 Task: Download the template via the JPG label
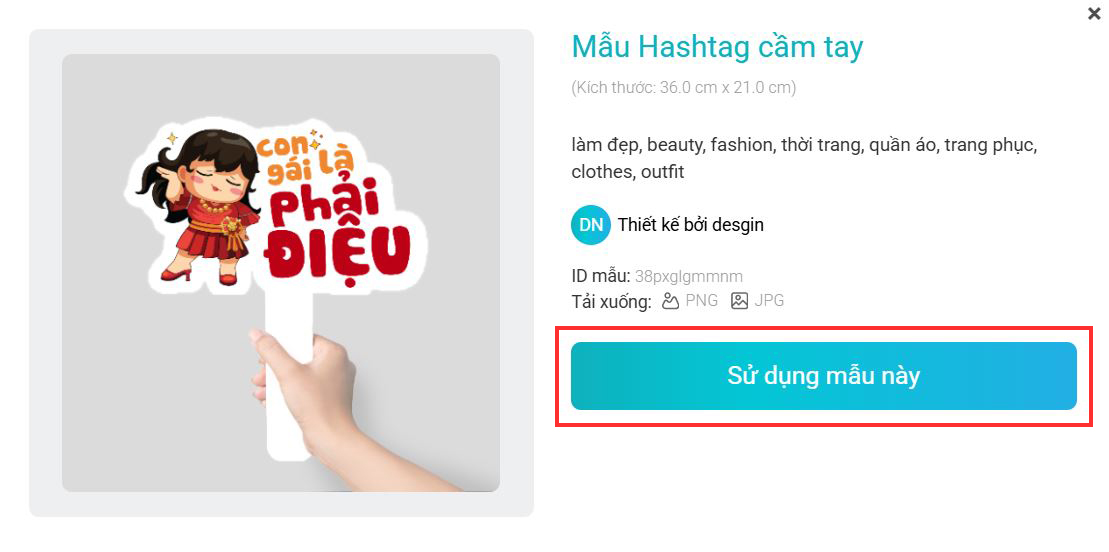click(x=769, y=300)
